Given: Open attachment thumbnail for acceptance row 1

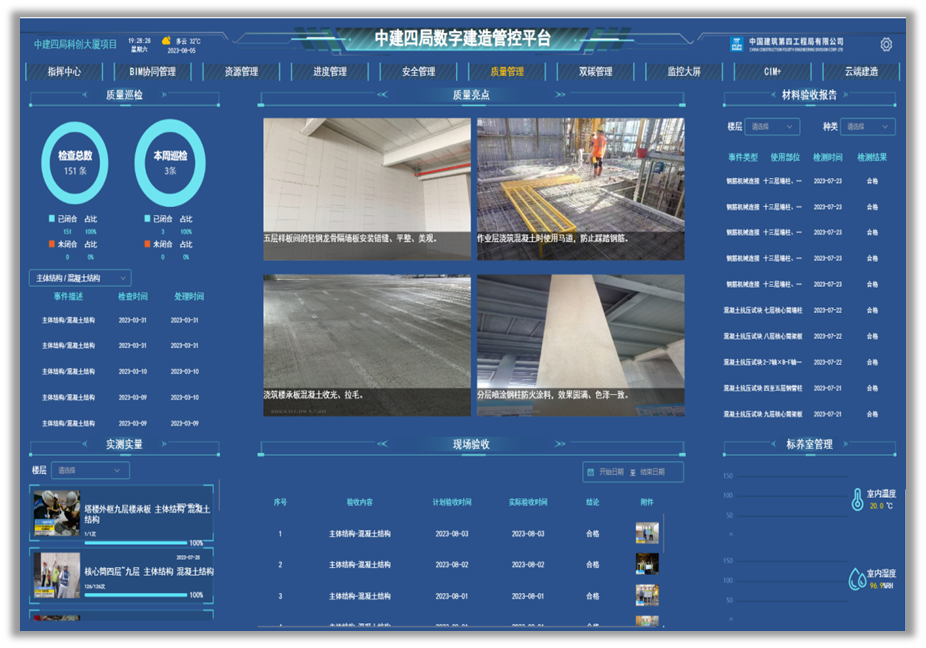Looking at the screenshot, I should [647, 534].
